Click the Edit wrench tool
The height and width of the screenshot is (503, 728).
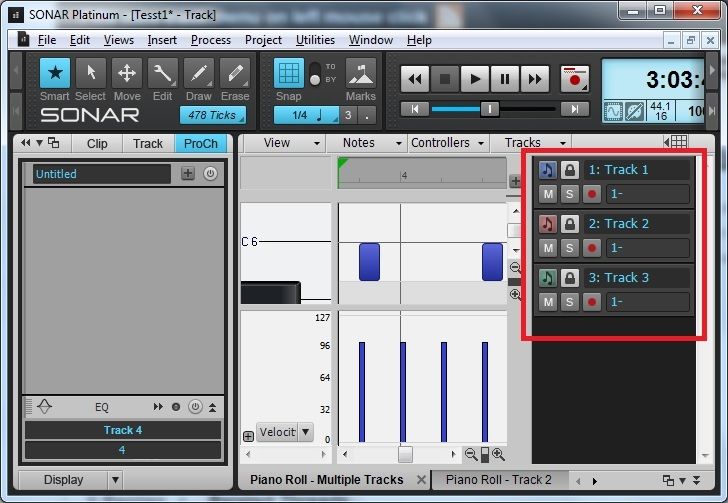coord(162,73)
